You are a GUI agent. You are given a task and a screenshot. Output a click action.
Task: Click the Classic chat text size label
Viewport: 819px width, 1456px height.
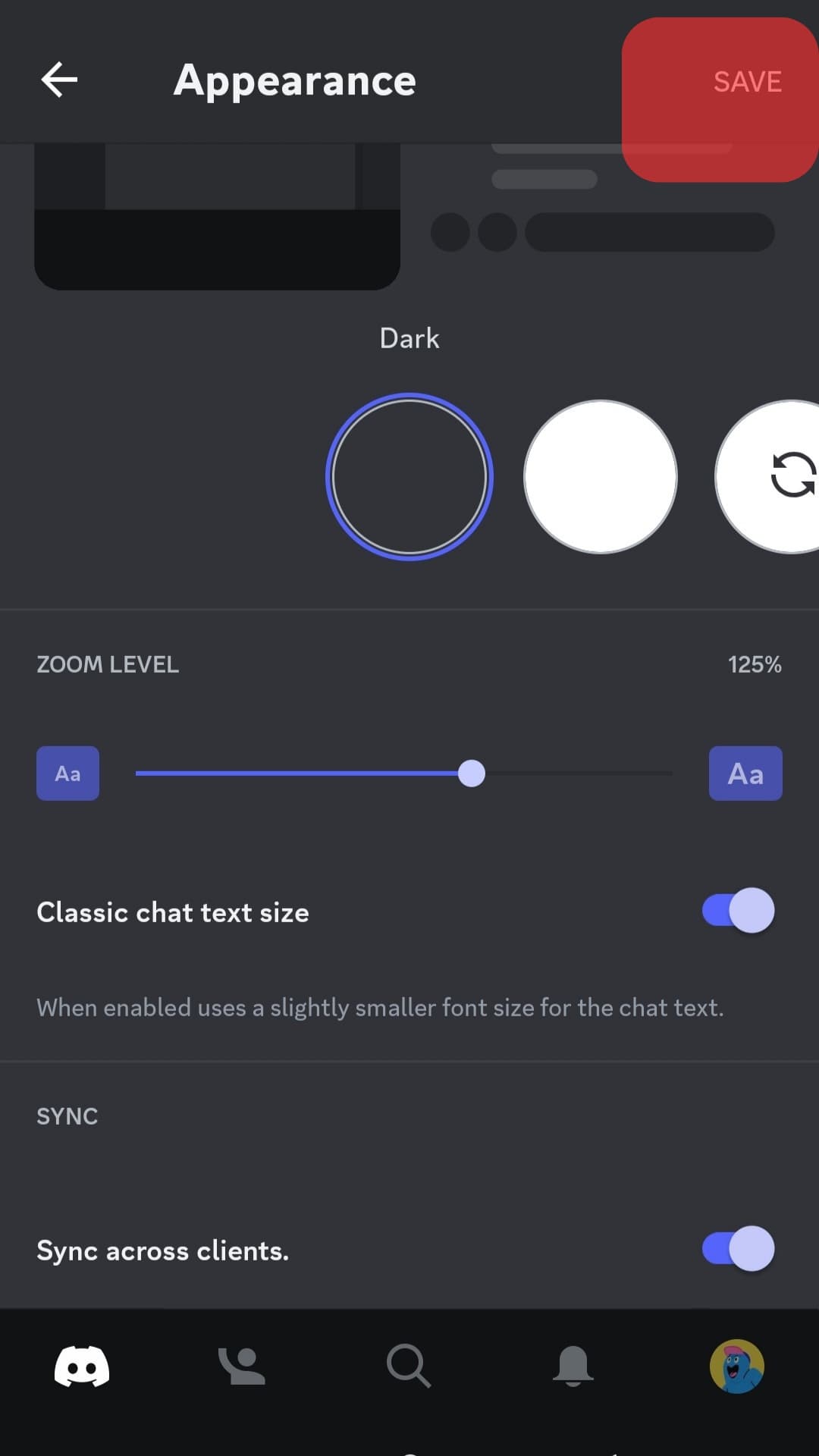[x=173, y=912]
